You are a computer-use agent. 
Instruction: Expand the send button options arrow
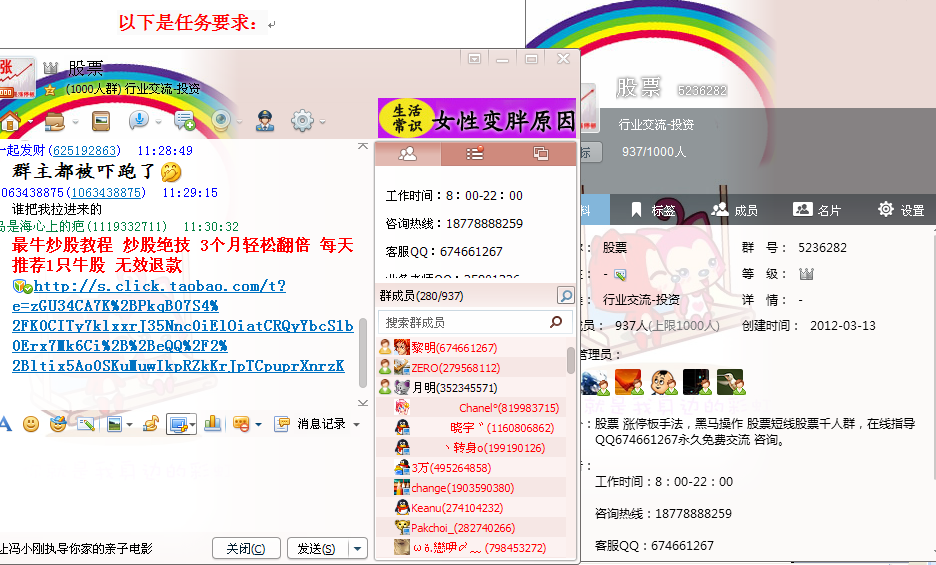[x=358, y=548]
